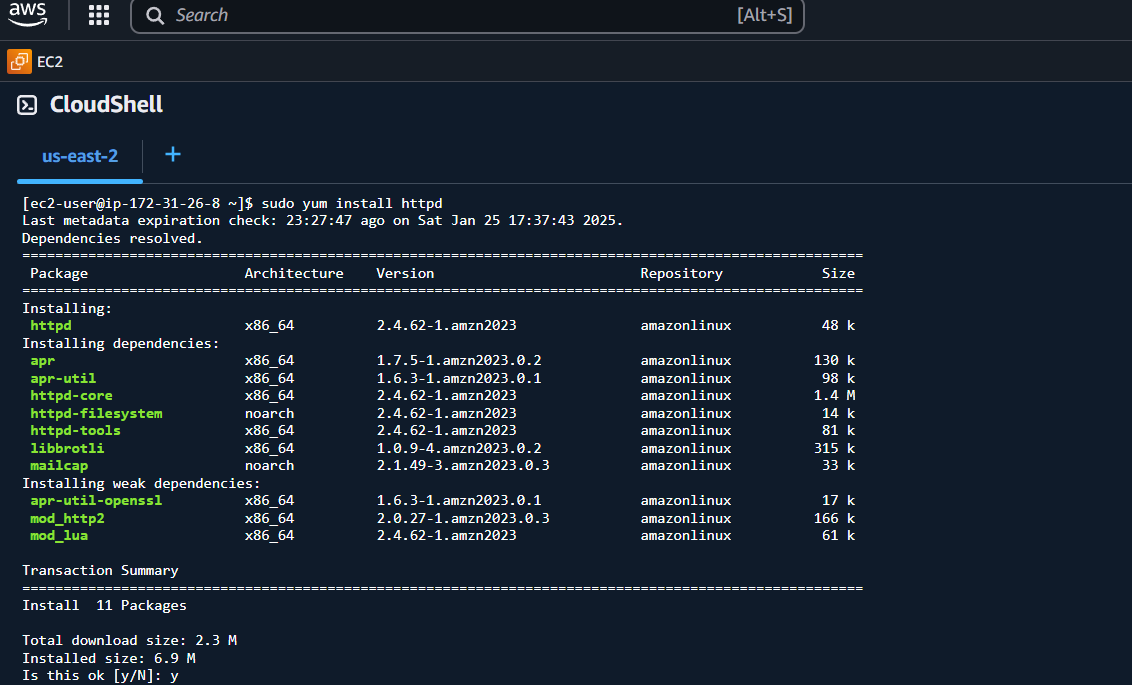This screenshot has height=685, width=1132.
Task: Click the Package column header
Action: [58, 274]
